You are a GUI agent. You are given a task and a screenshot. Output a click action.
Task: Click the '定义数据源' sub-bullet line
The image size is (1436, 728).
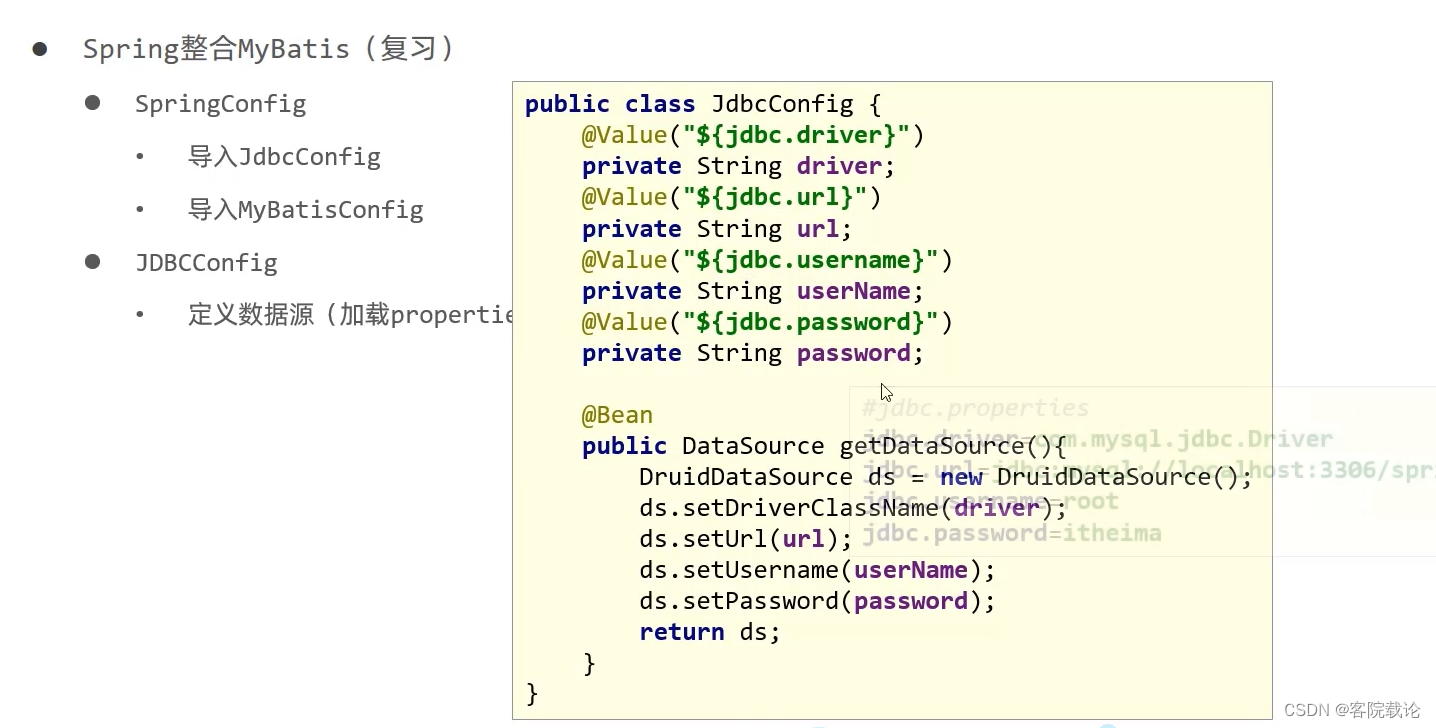350,316
